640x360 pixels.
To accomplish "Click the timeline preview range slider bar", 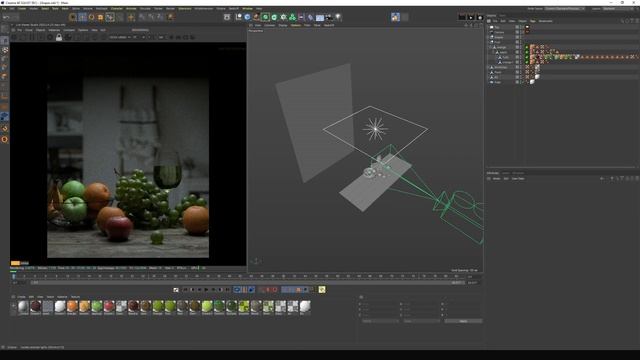I will [247, 282].
